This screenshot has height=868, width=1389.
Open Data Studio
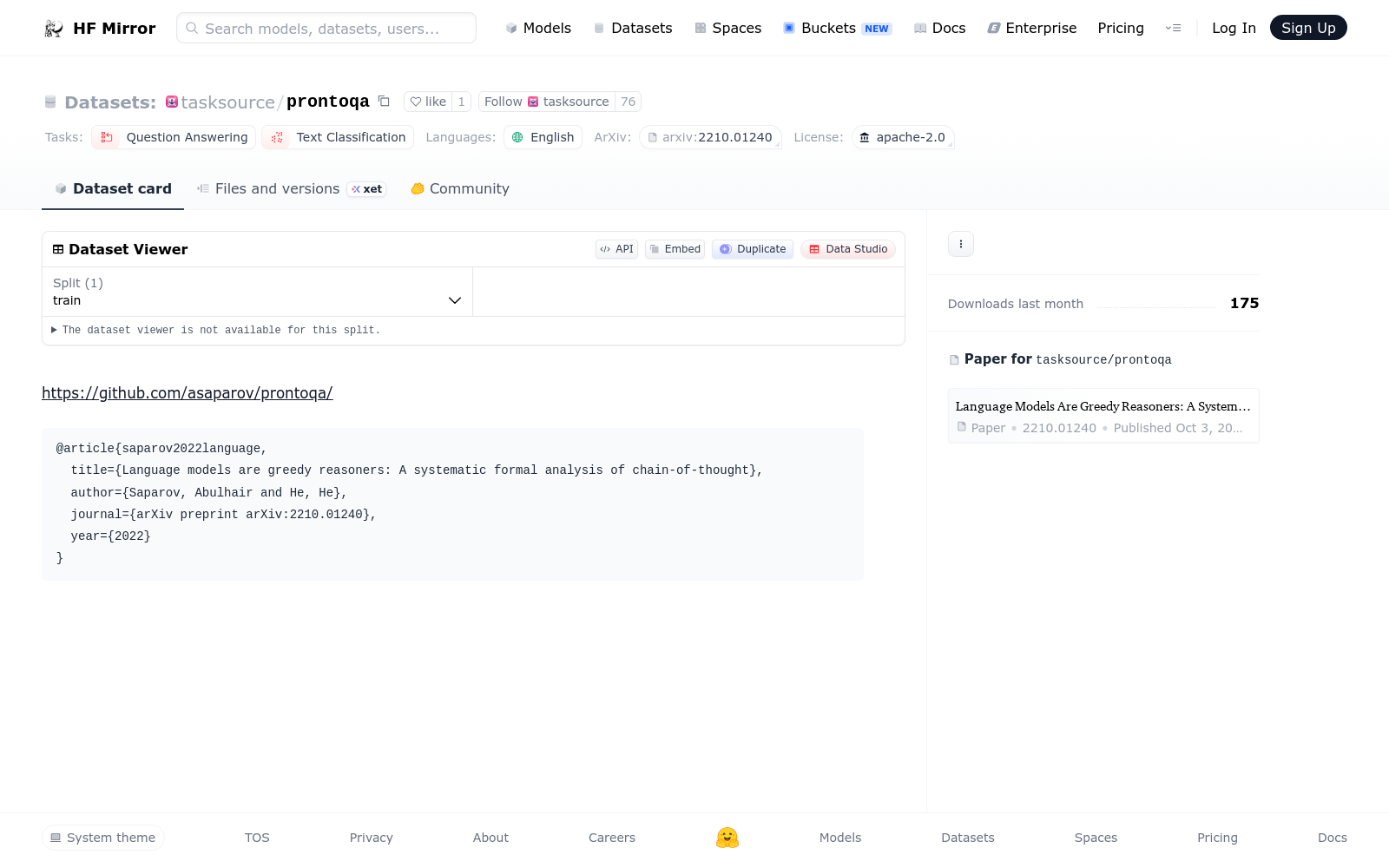tap(848, 249)
